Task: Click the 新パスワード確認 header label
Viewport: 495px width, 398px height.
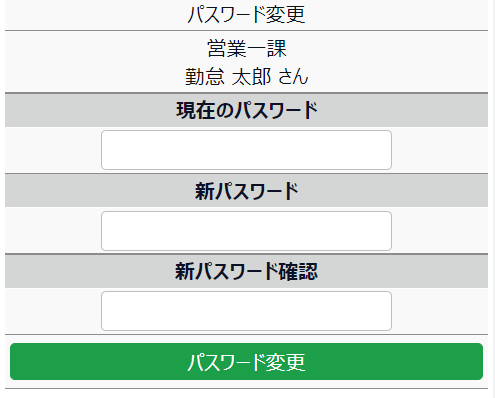Action: coord(247,271)
